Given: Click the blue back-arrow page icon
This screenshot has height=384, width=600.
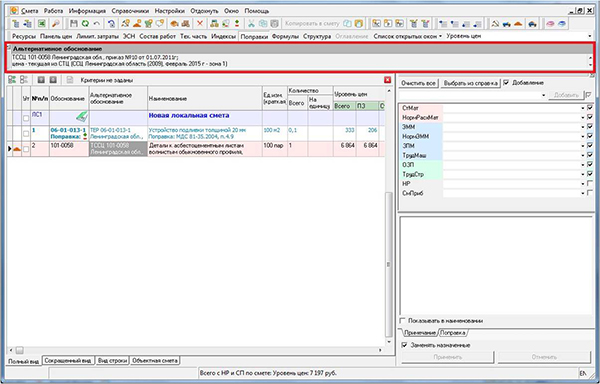Looking at the screenshot, I should 111,24.
